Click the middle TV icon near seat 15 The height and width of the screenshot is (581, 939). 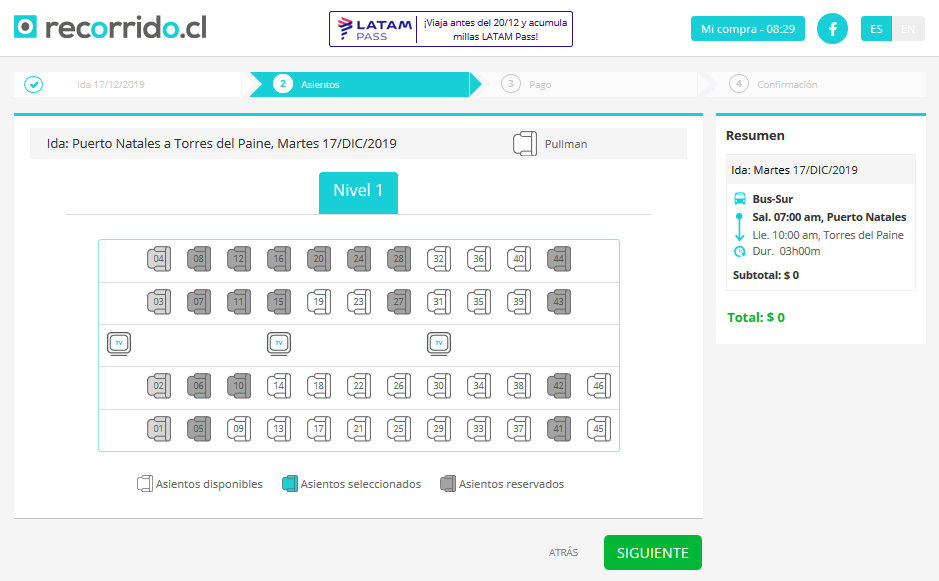(x=279, y=344)
